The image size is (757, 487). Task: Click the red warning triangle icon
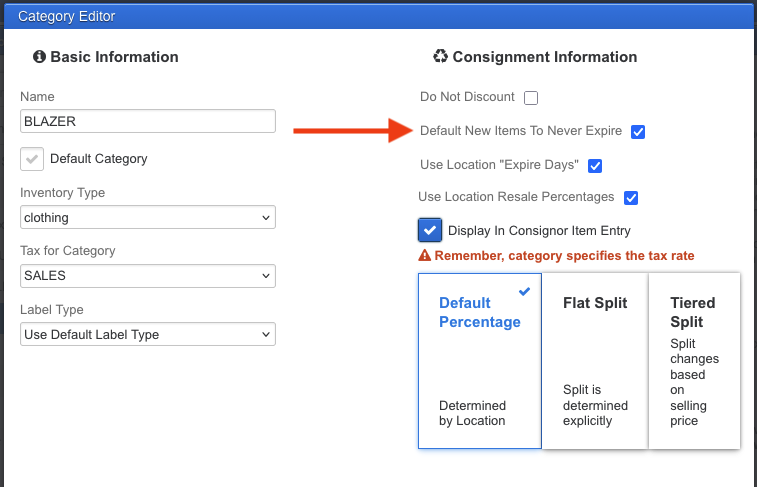[x=425, y=256]
